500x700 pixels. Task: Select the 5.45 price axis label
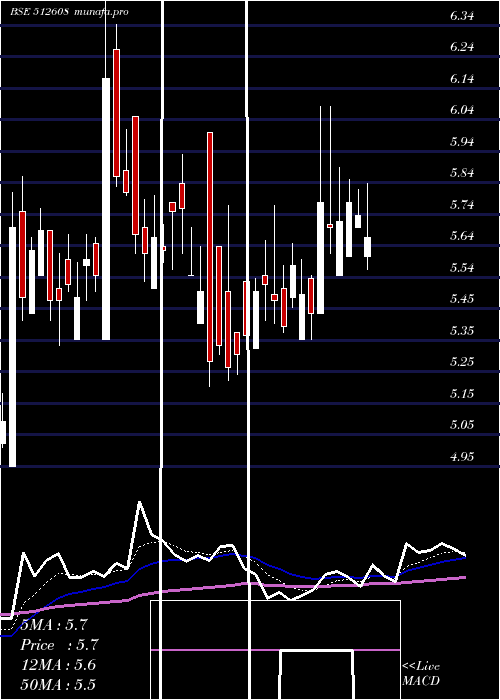pyautogui.click(x=462, y=299)
